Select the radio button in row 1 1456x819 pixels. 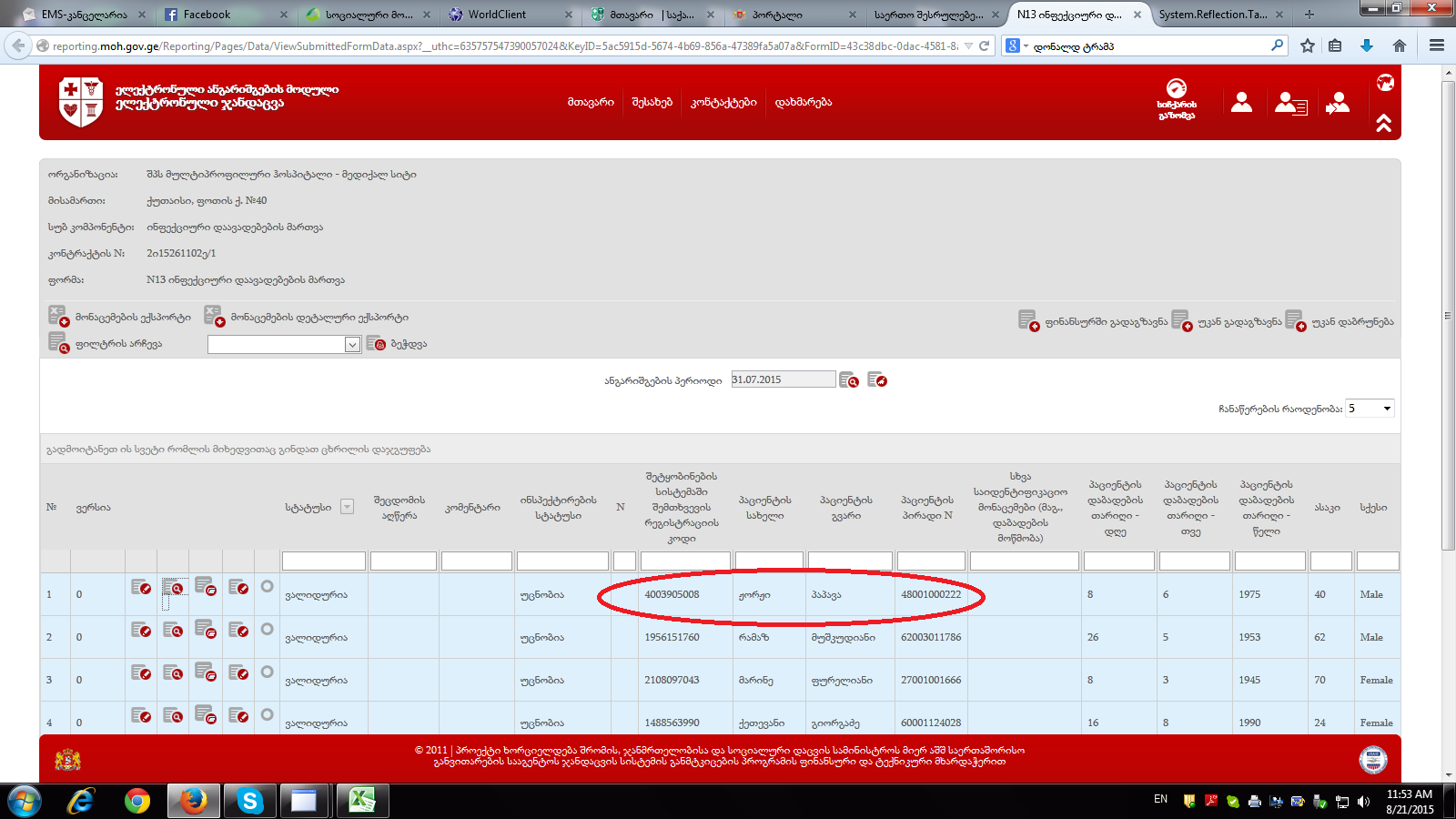[x=267, y=587]
